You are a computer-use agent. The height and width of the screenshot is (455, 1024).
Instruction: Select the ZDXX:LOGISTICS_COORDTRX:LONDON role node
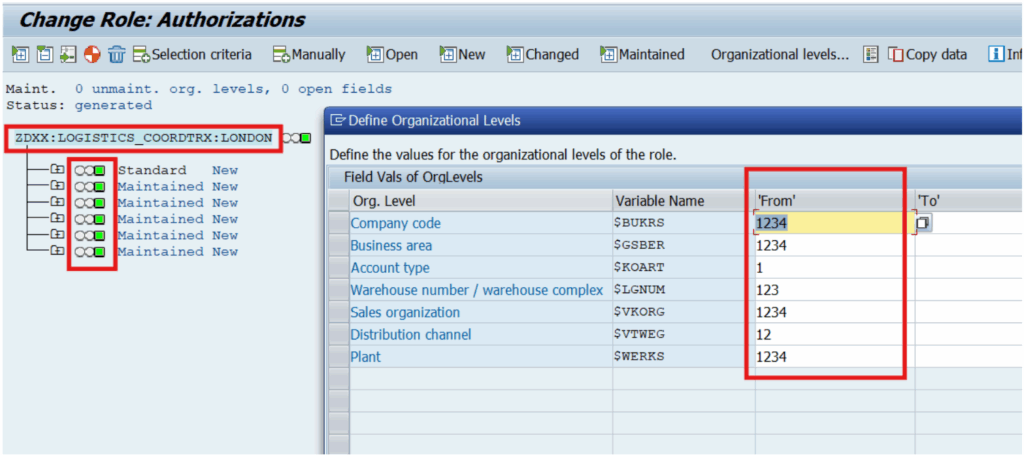pos(143,138)
